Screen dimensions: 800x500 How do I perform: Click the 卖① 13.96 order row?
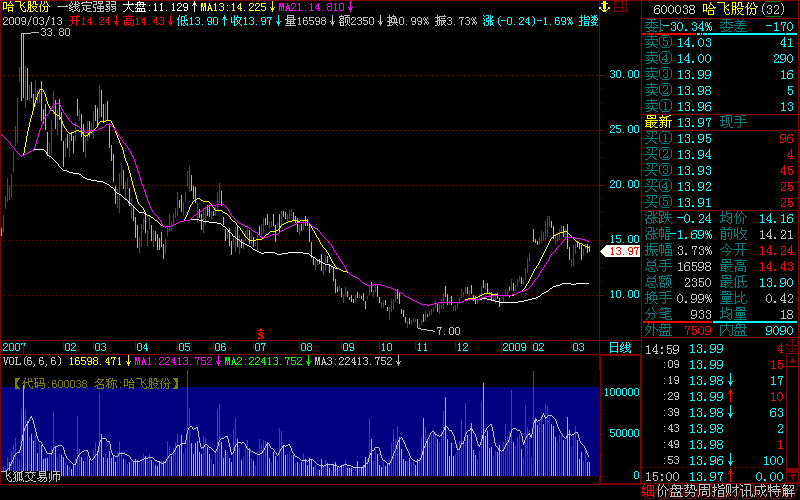719,107
